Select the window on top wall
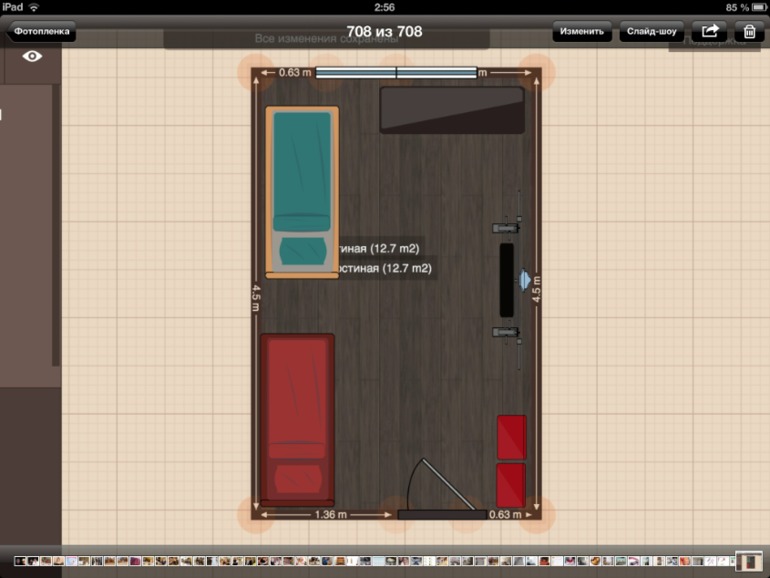Image resolution: width=770 pixels, height=578 pixels. pos(396,72)
